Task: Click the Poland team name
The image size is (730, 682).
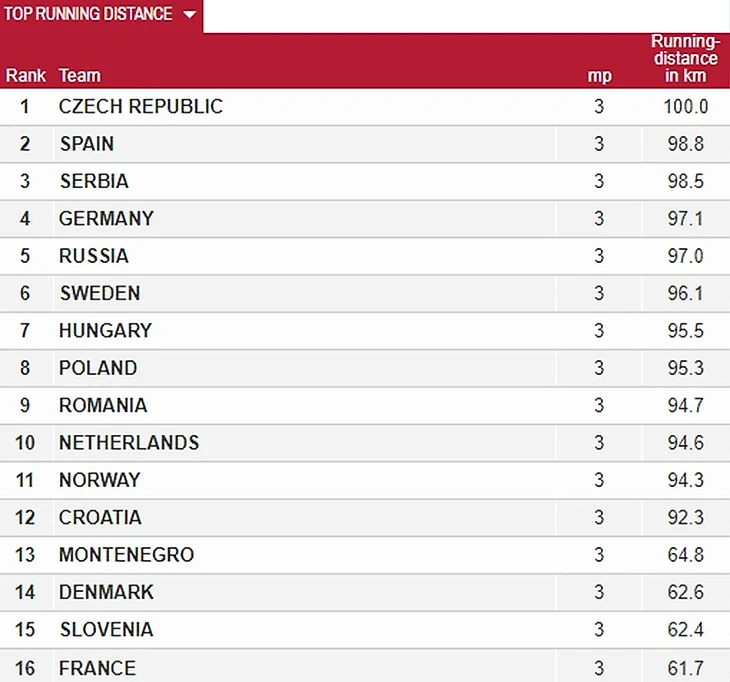Action: click(98, 368)
